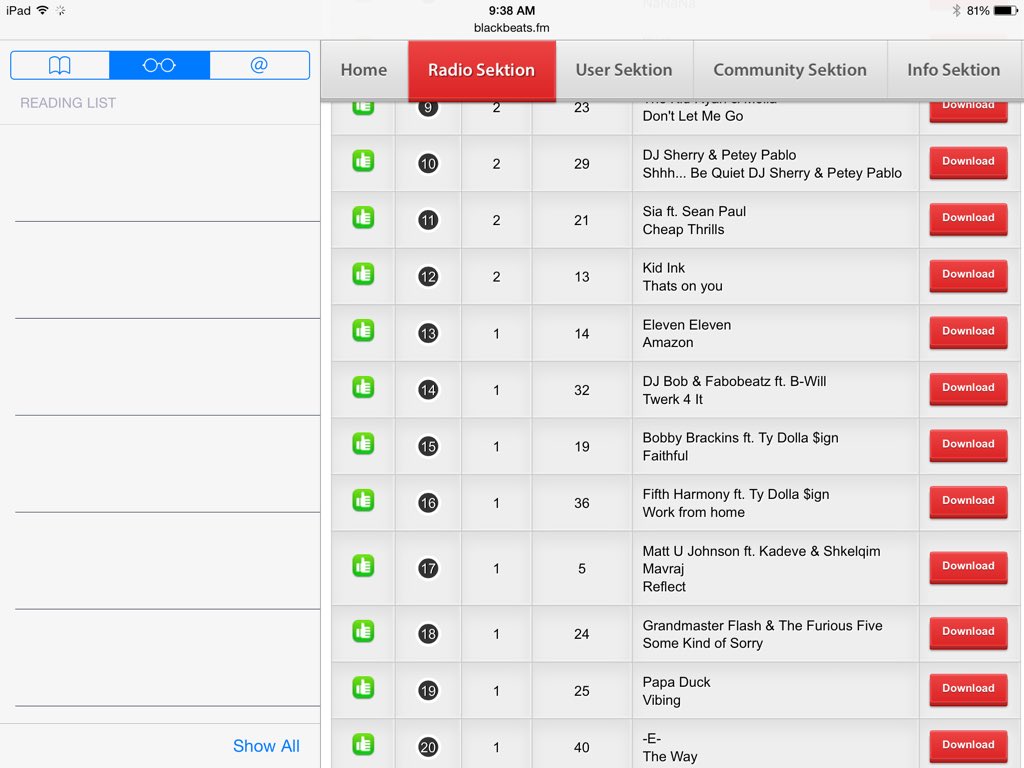
Task: Download Thats on you by Kid Ink
Action: point(968,274)
